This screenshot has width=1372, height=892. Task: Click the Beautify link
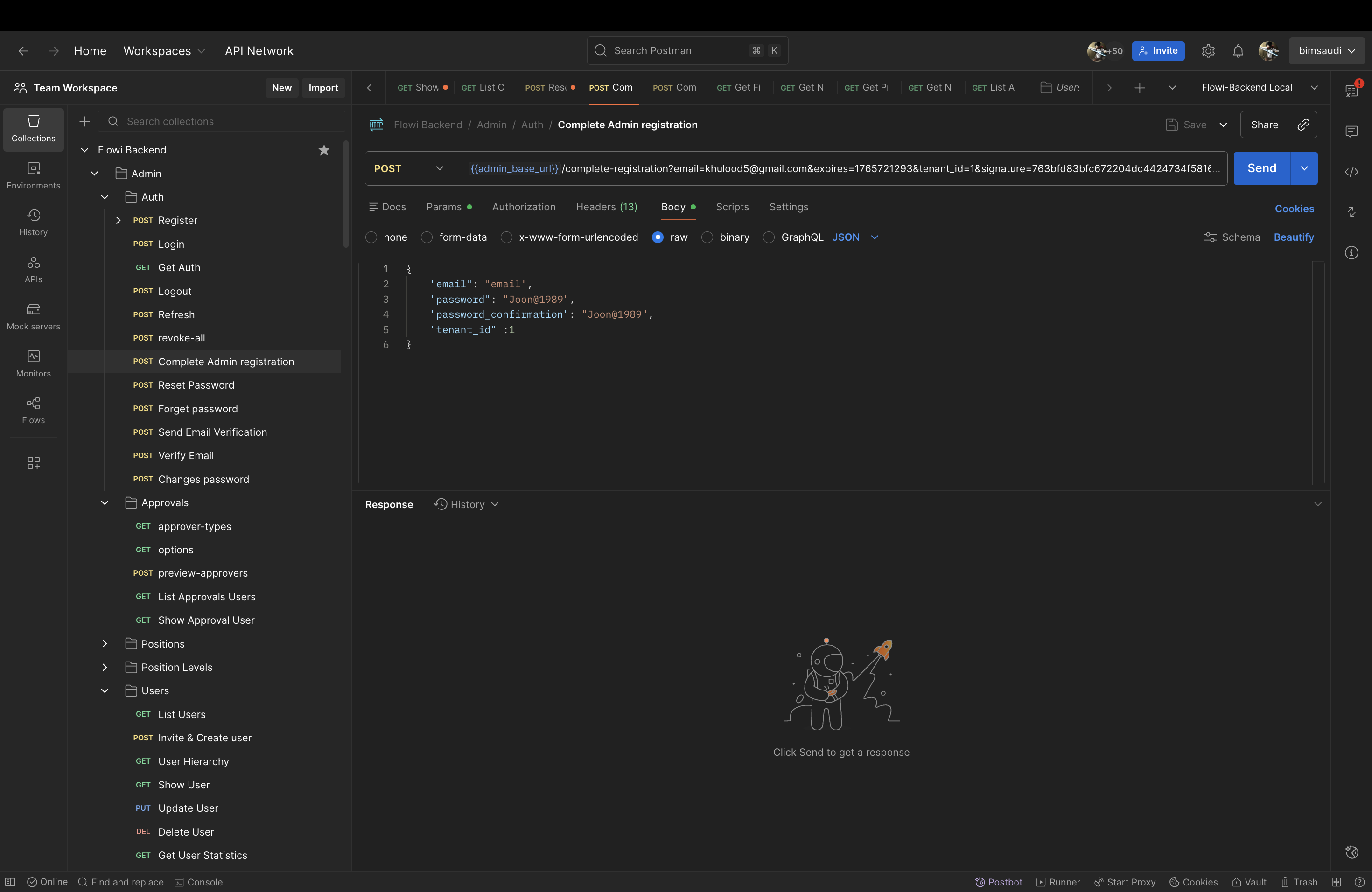coord(1294,237)
